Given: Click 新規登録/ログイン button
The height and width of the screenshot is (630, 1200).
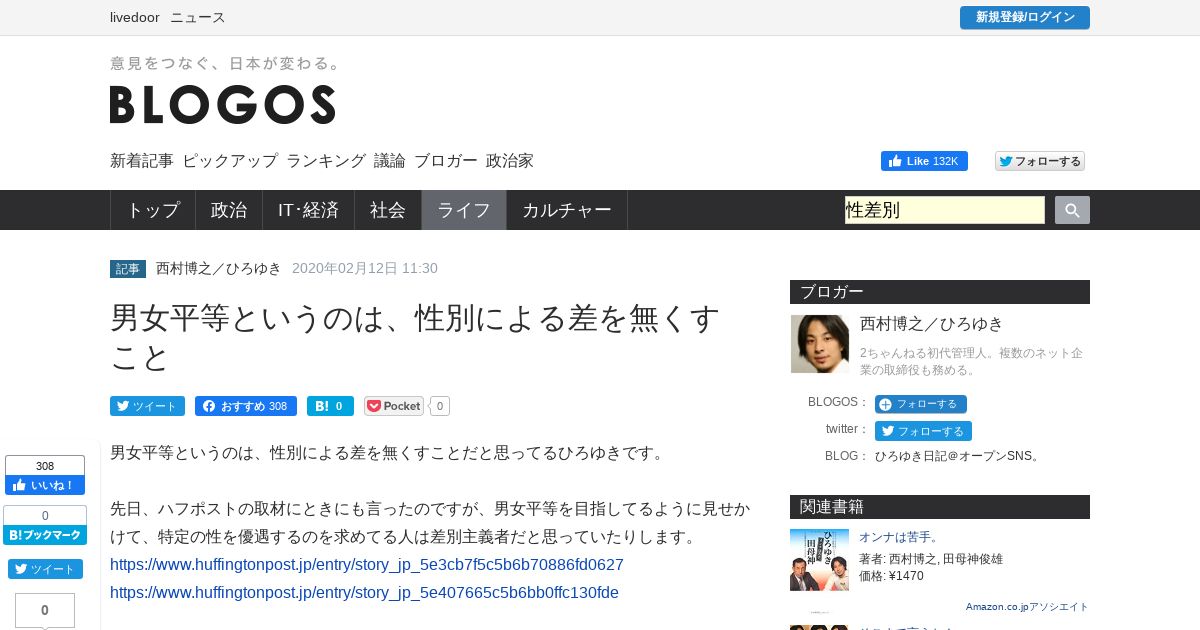Looking at the screenshot, I should point(1025,17).
